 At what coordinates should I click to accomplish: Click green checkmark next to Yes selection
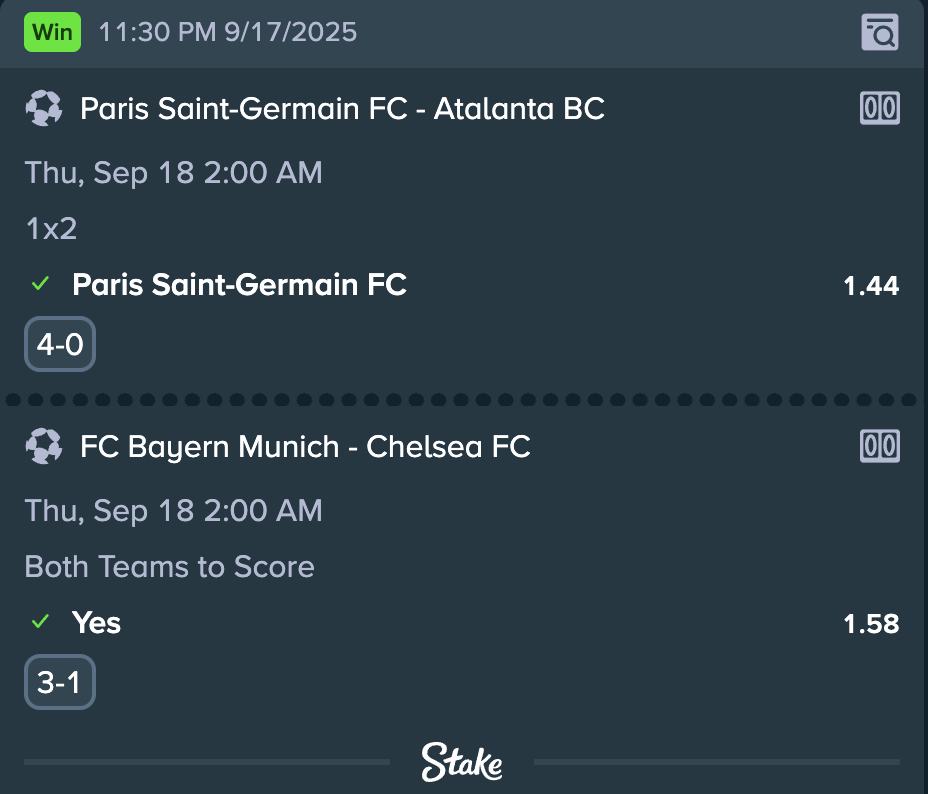point(40,622)
